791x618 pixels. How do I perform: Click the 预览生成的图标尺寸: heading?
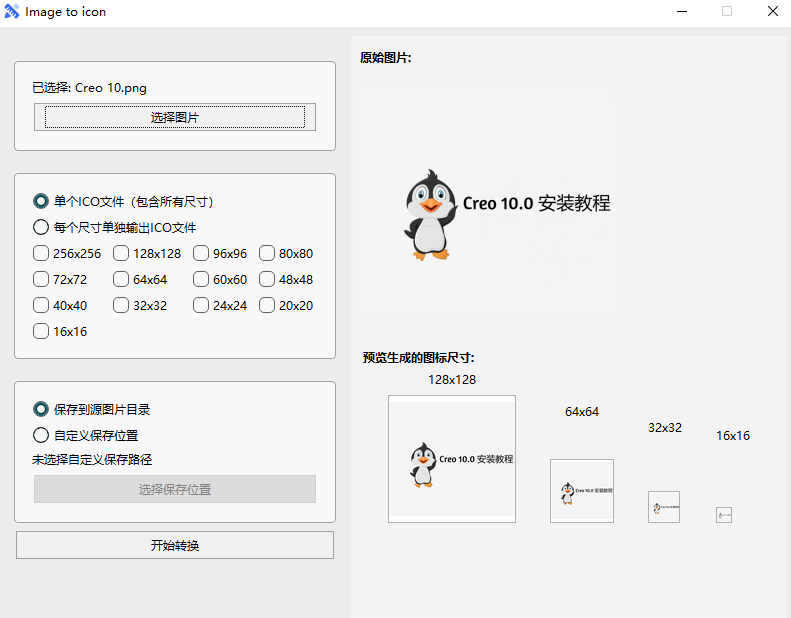coord(419,358)
